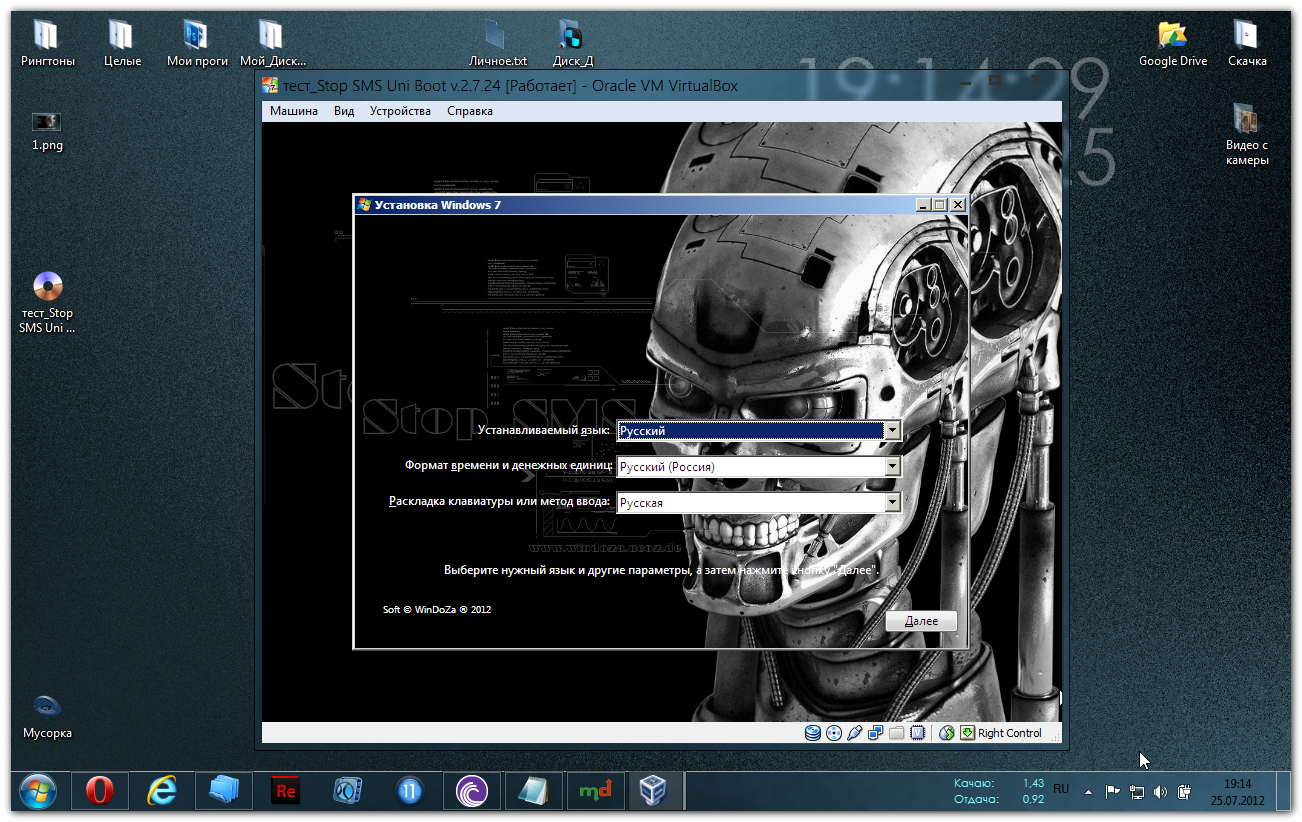Click the USB devices status icon
This screenshot has height=822, width=1302.
(854, 733)
